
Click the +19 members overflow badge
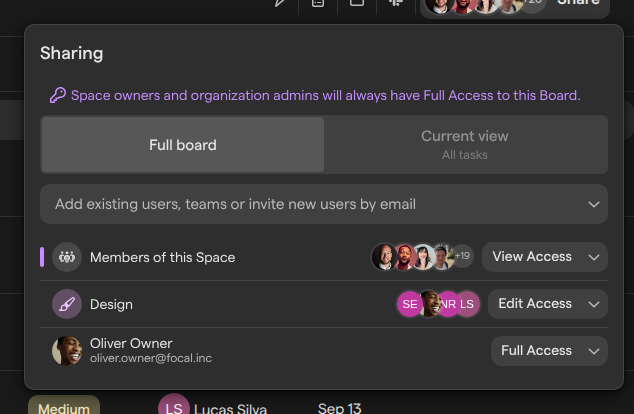click(463, 256)
